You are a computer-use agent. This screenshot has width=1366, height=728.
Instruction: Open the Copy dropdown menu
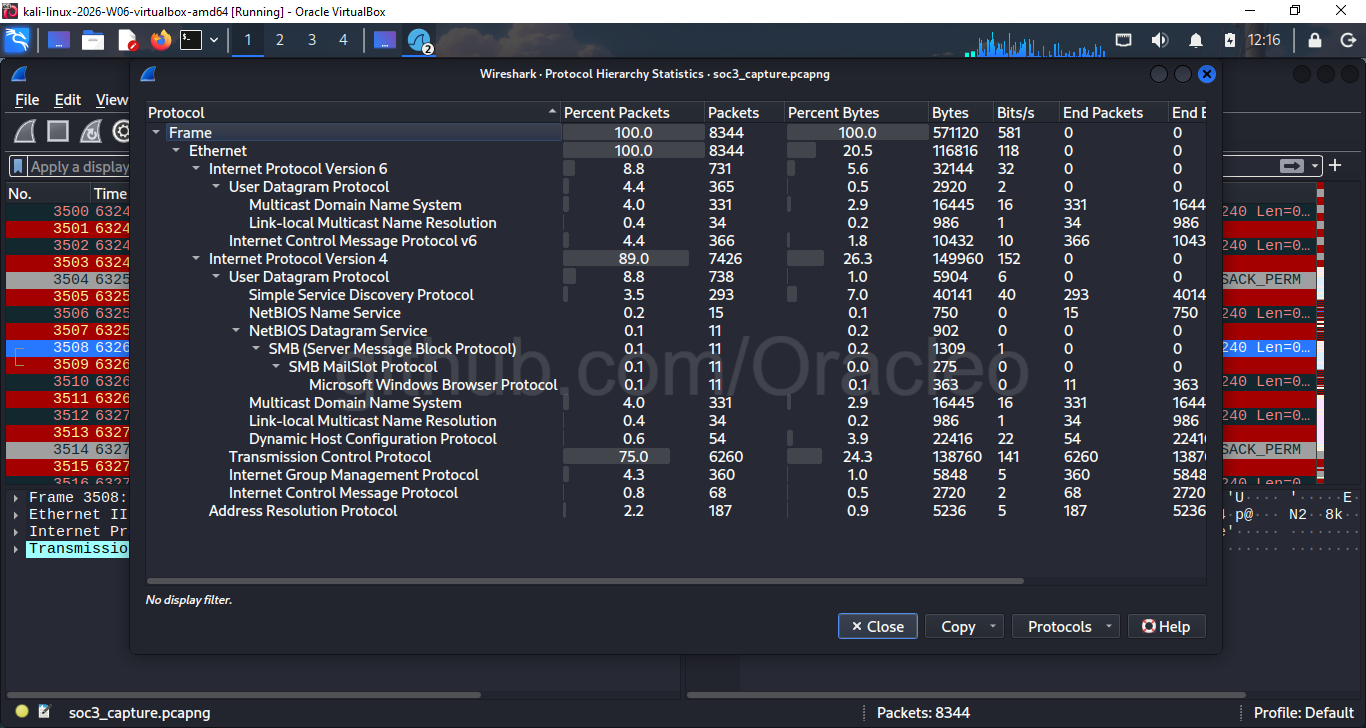point(964,626)
